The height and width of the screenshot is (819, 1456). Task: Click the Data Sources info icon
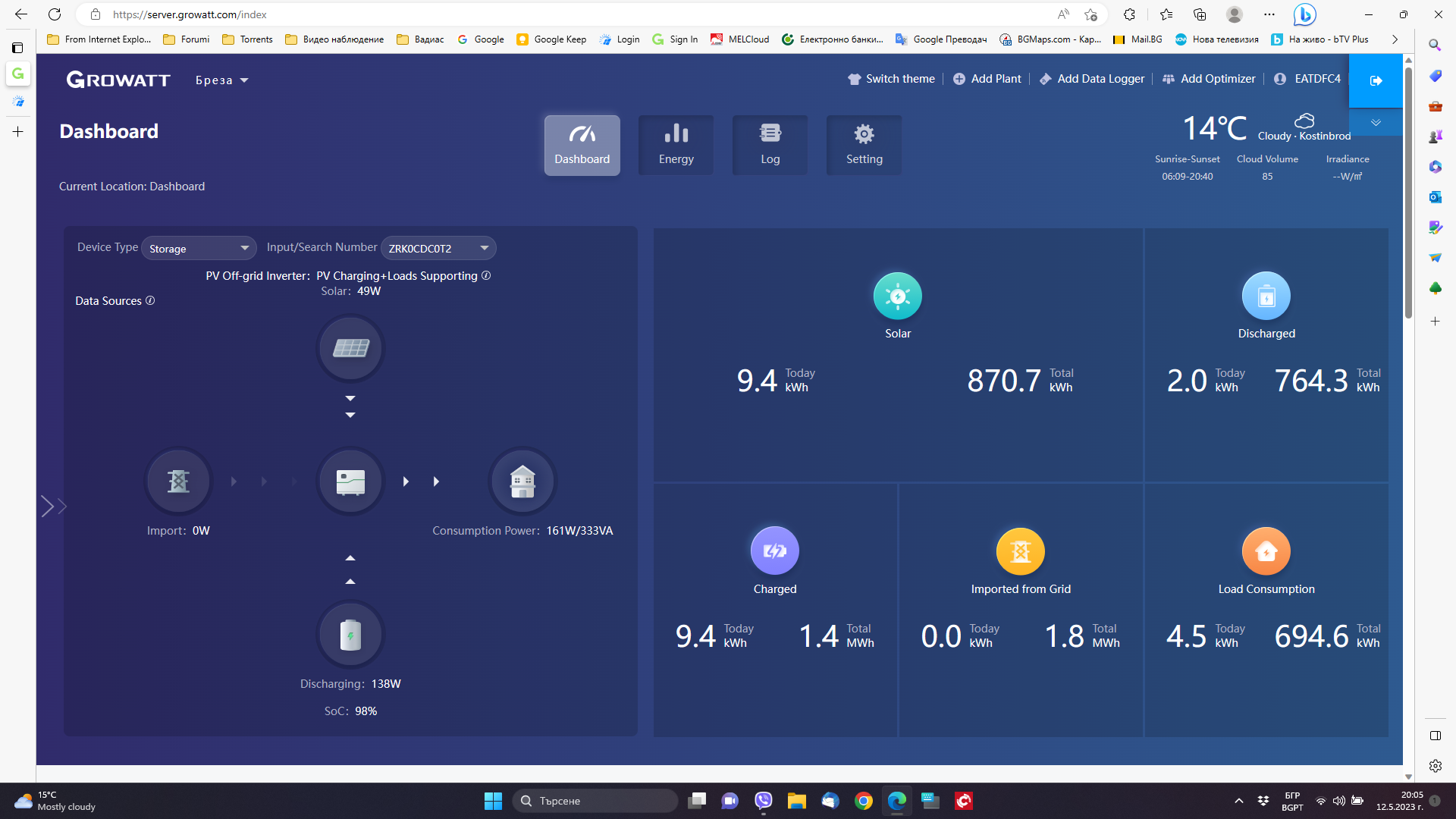click(x=150, y=300)
